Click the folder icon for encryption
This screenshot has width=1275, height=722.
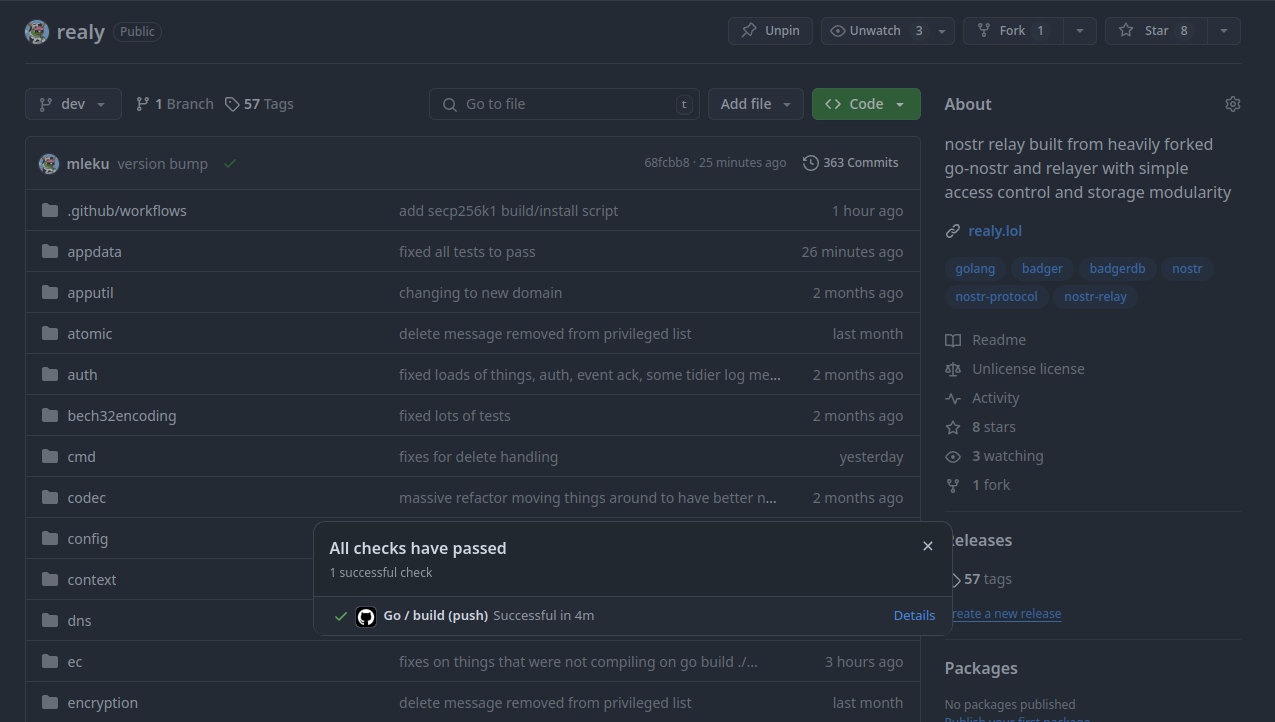click(x=50, y=703)
